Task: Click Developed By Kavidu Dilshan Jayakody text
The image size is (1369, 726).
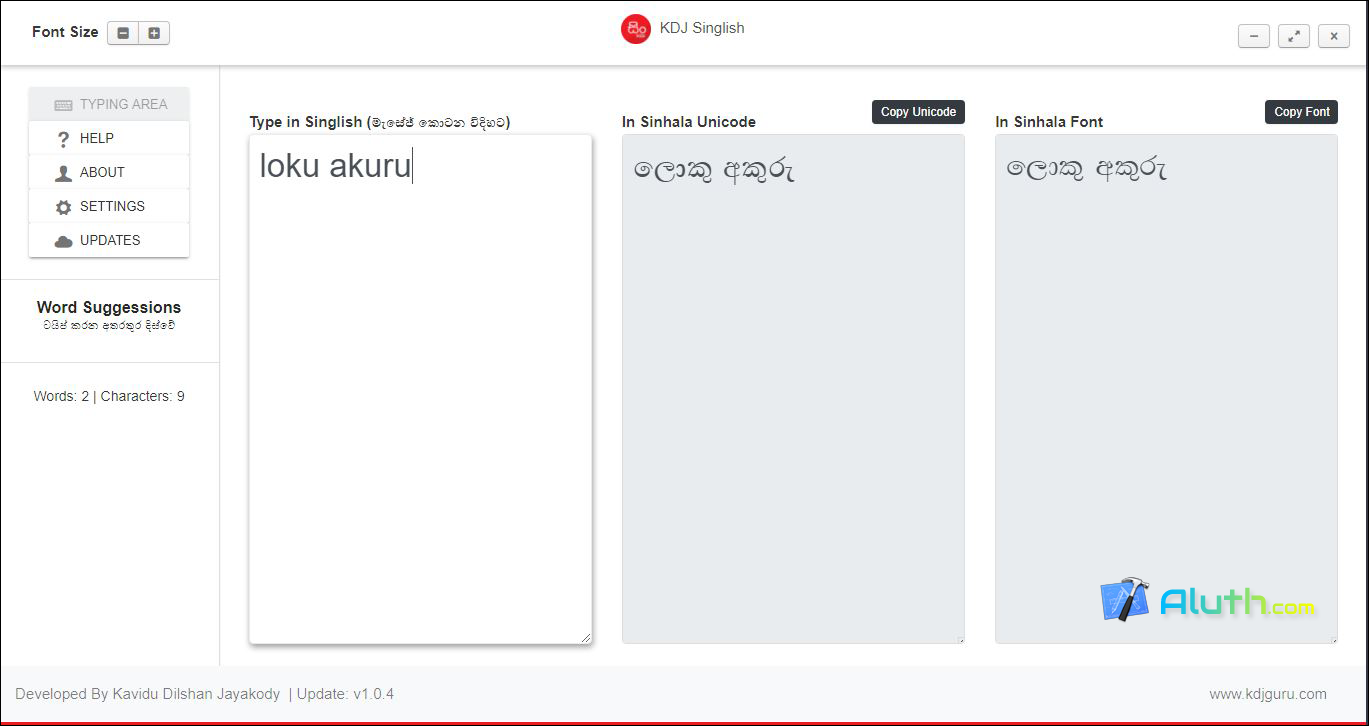Action: [x=148, y=694]
